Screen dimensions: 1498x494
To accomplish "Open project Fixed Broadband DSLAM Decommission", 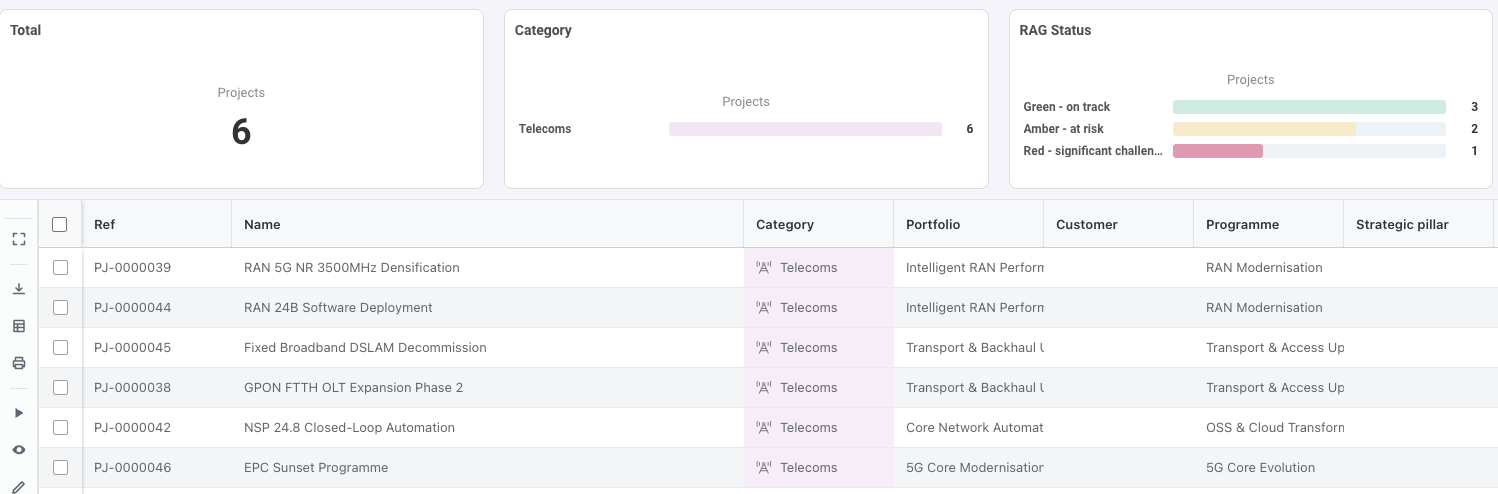I will click(x=365, y=348).
